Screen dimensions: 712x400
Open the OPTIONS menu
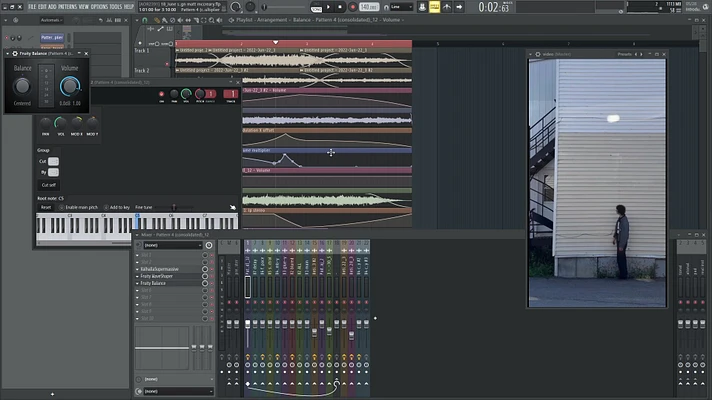[99, 6]
